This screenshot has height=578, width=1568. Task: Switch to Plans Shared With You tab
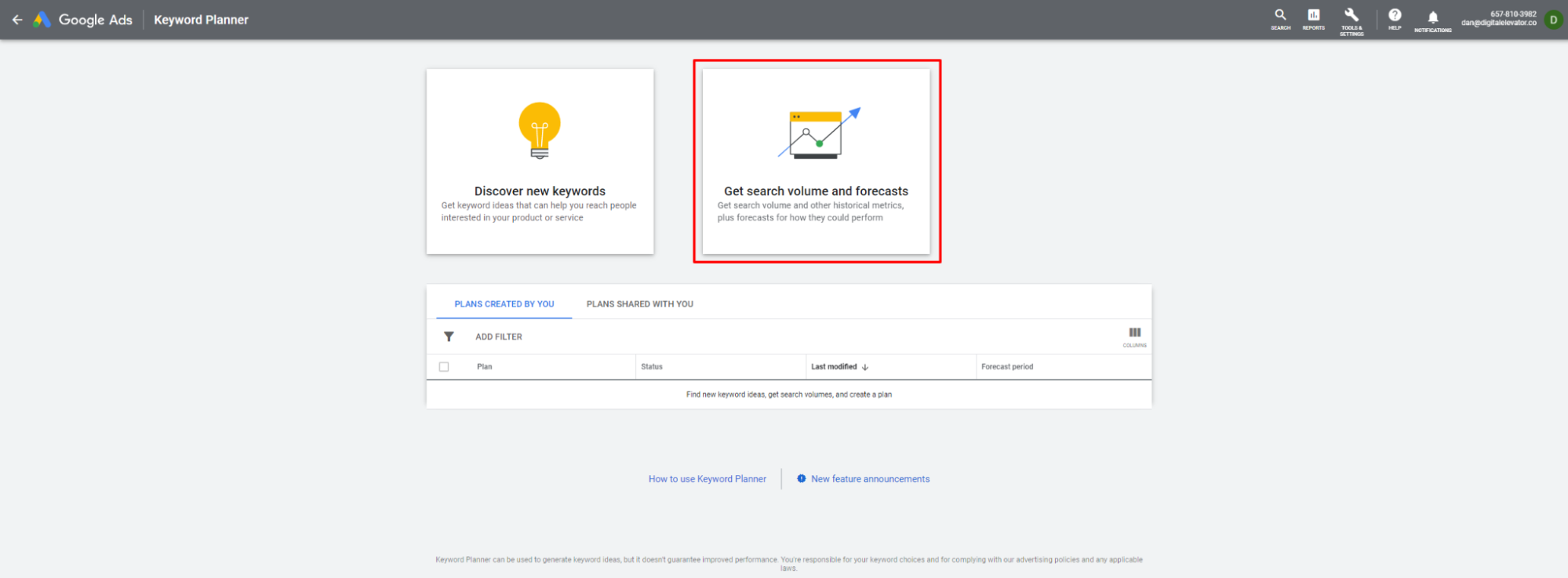640,304
